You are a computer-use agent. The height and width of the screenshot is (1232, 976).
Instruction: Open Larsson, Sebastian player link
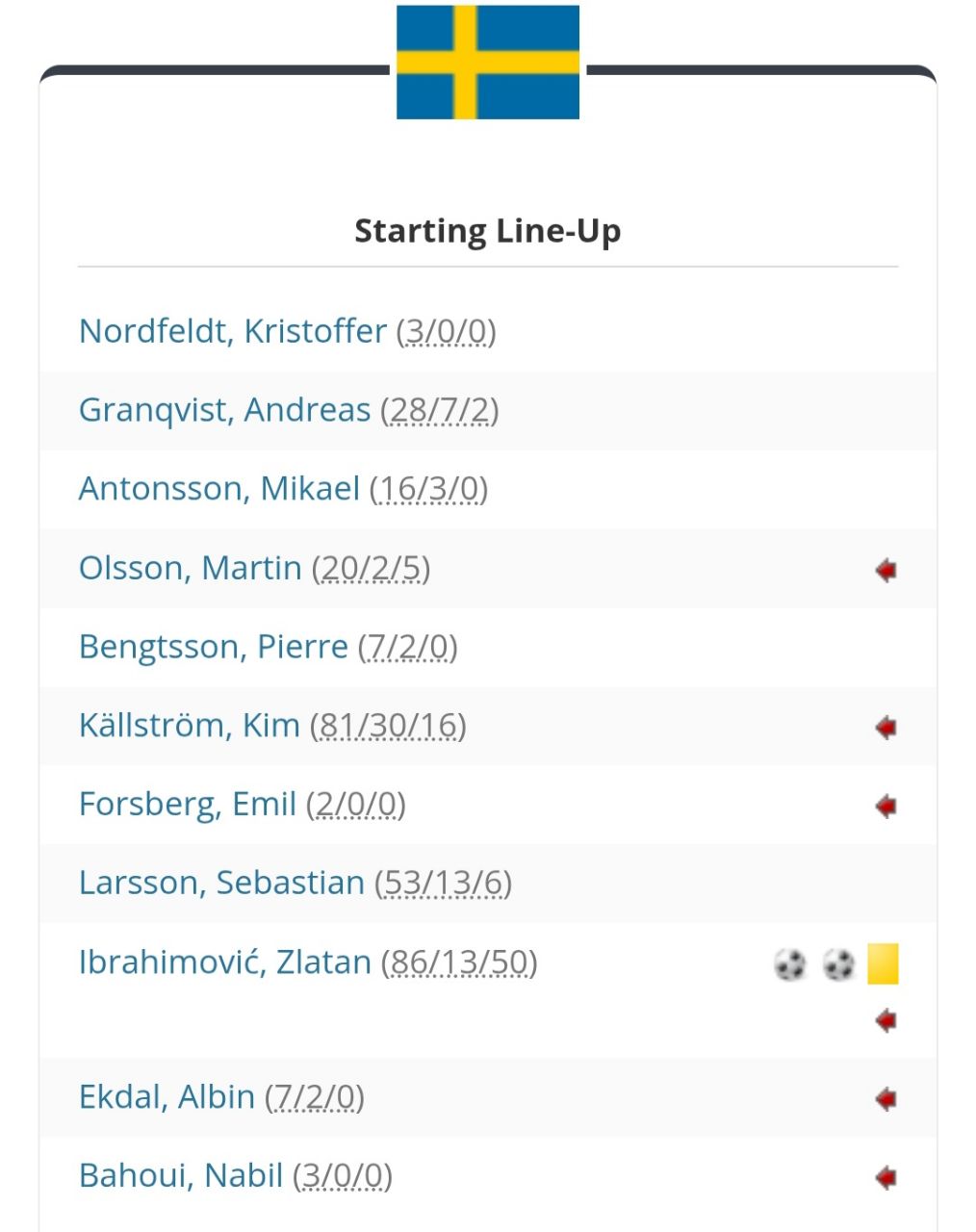tap(221, 883)
